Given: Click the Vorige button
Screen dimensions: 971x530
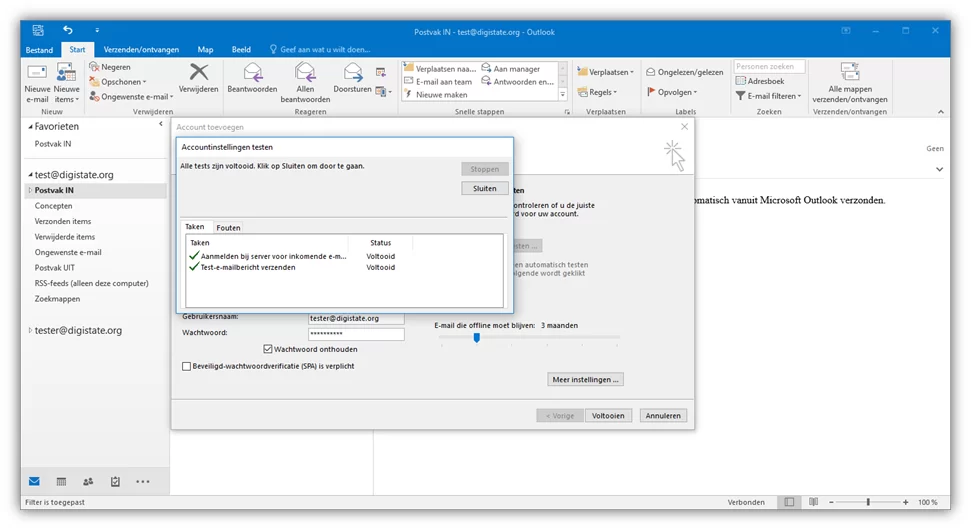Looking at the screenshot, I should pyautogui.click(x=560, y=415).
